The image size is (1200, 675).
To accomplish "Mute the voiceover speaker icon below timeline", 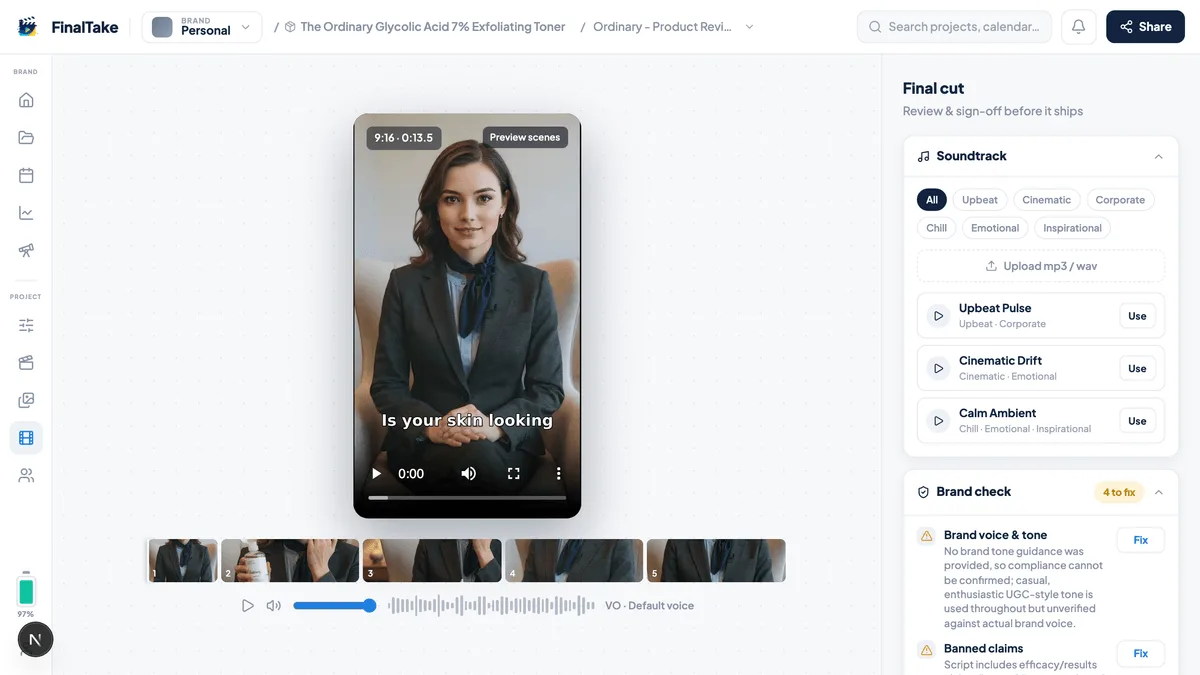I will (x=273, y=606).
